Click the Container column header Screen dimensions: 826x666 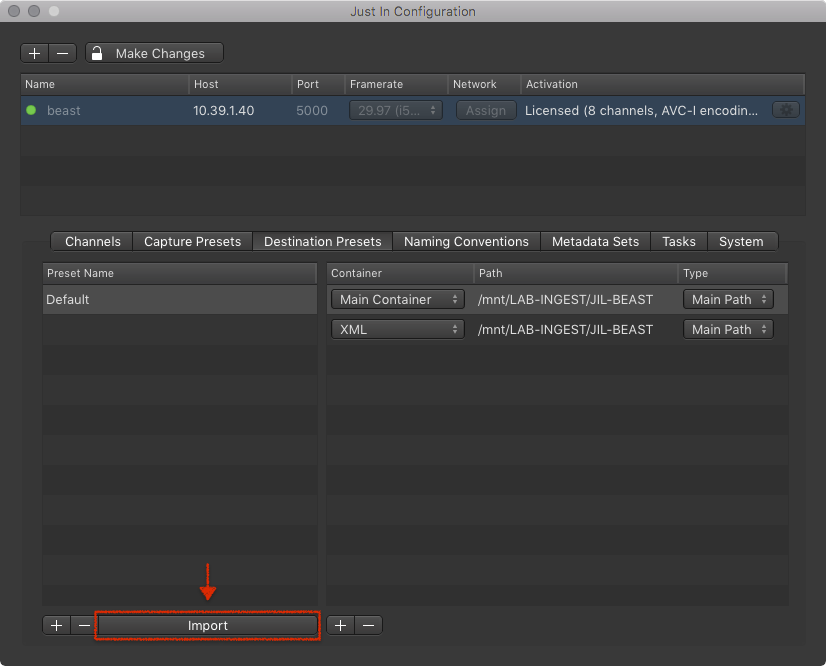click(400, 273)
